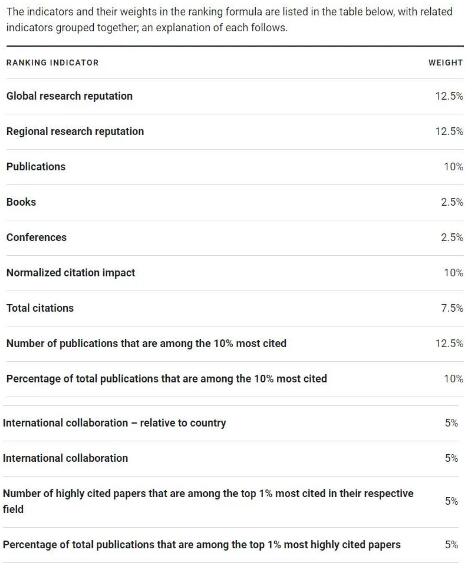Image resolution: width=475 pixels, height=571 pixels.
Task: Click the 7.5% weight for Total citations
Action: pos(452,308)
